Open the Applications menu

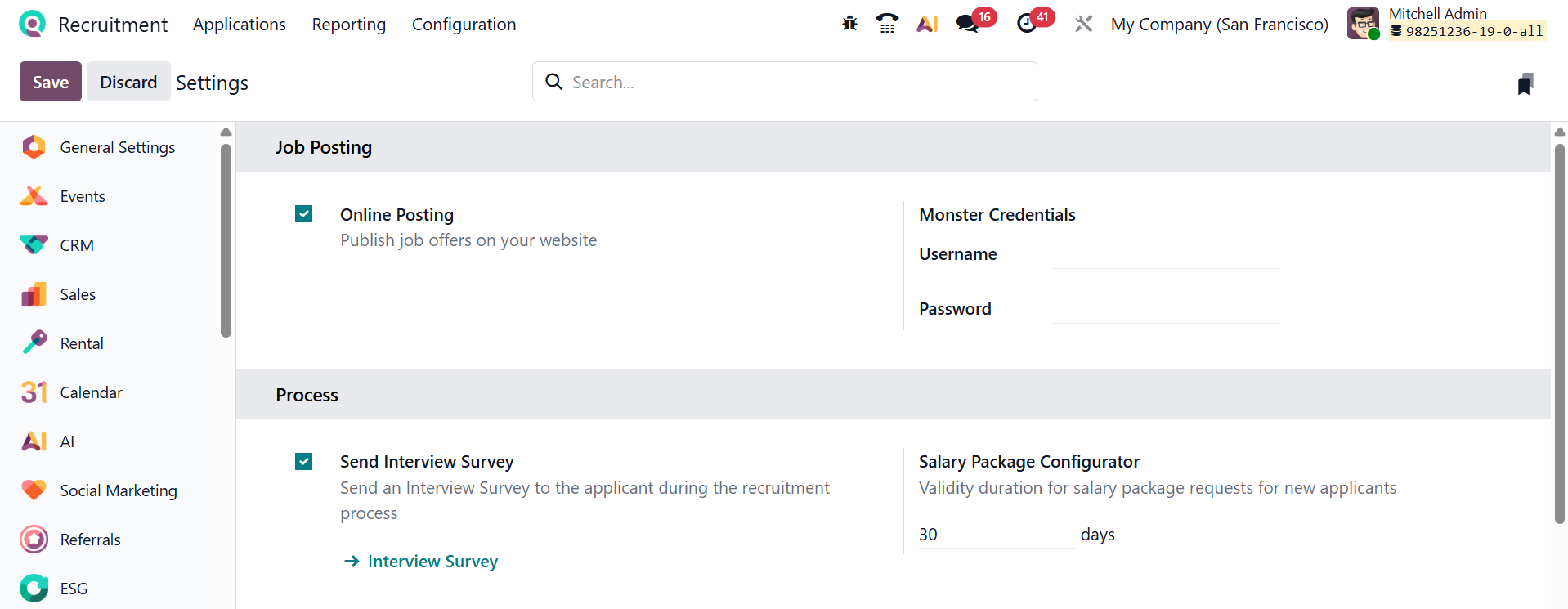coord(240,25)
